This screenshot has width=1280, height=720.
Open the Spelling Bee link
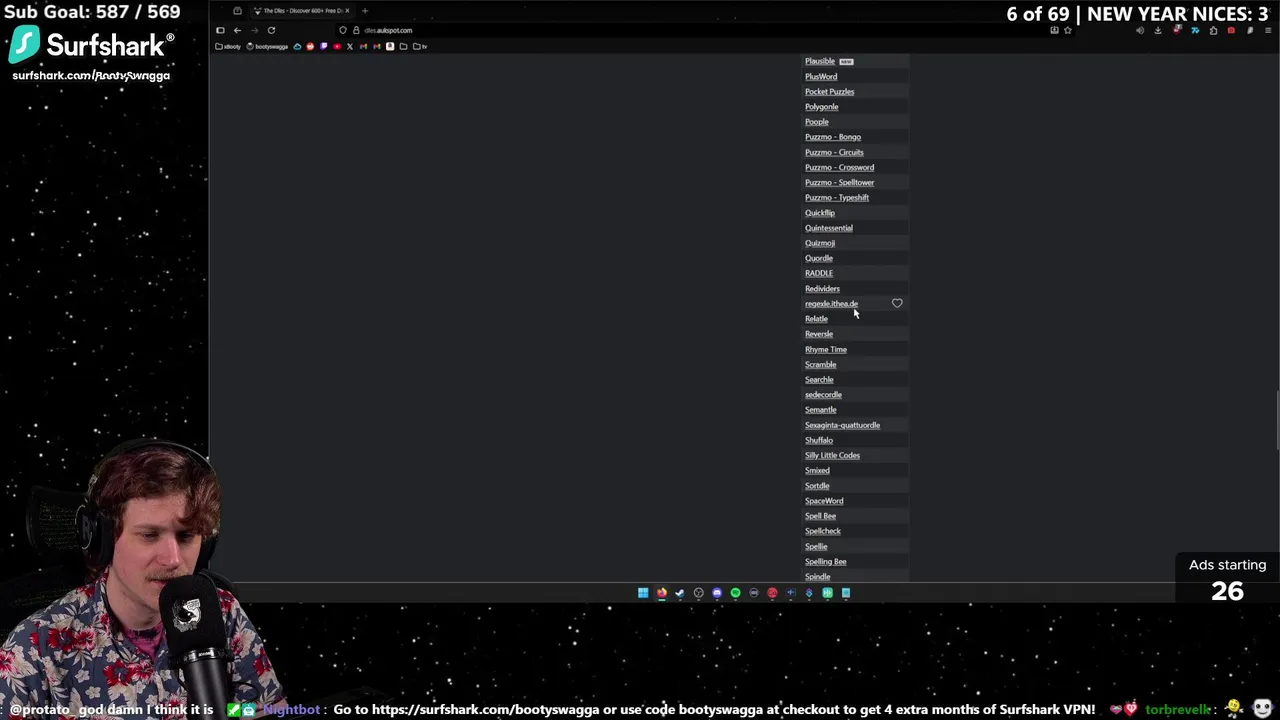point(825,562)
